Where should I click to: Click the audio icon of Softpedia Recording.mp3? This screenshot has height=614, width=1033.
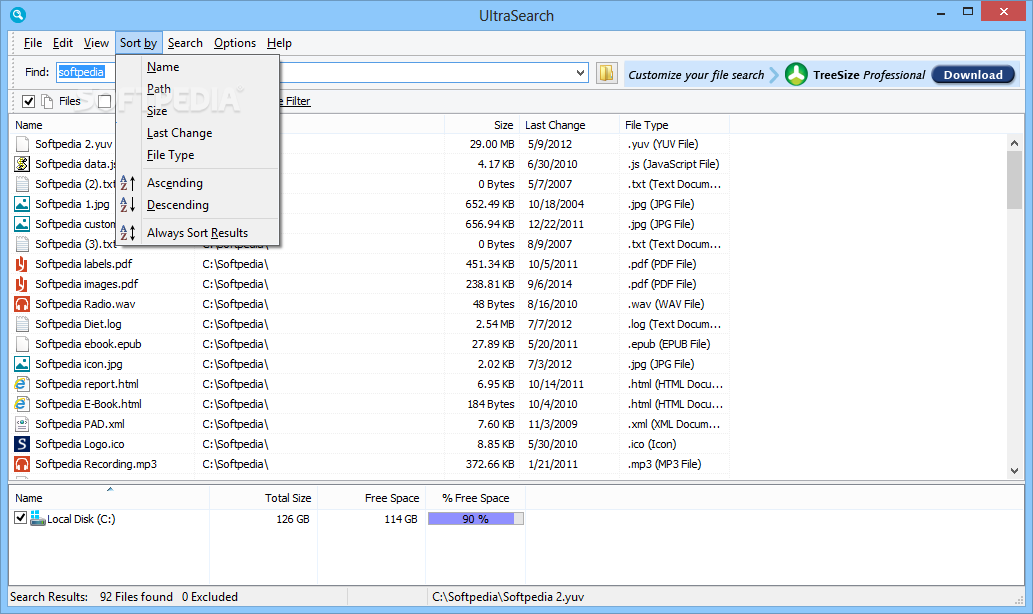click(x=22, y=464)
